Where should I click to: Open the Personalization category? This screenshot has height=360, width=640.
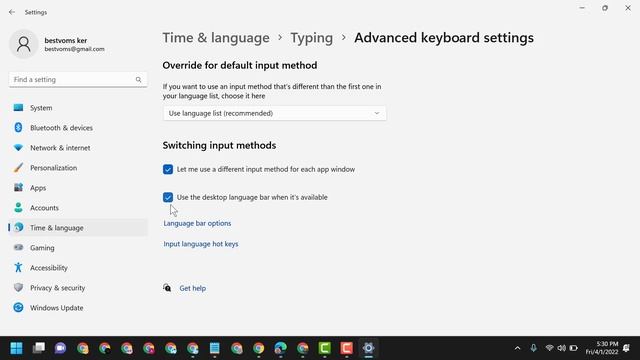coord(78,168)
